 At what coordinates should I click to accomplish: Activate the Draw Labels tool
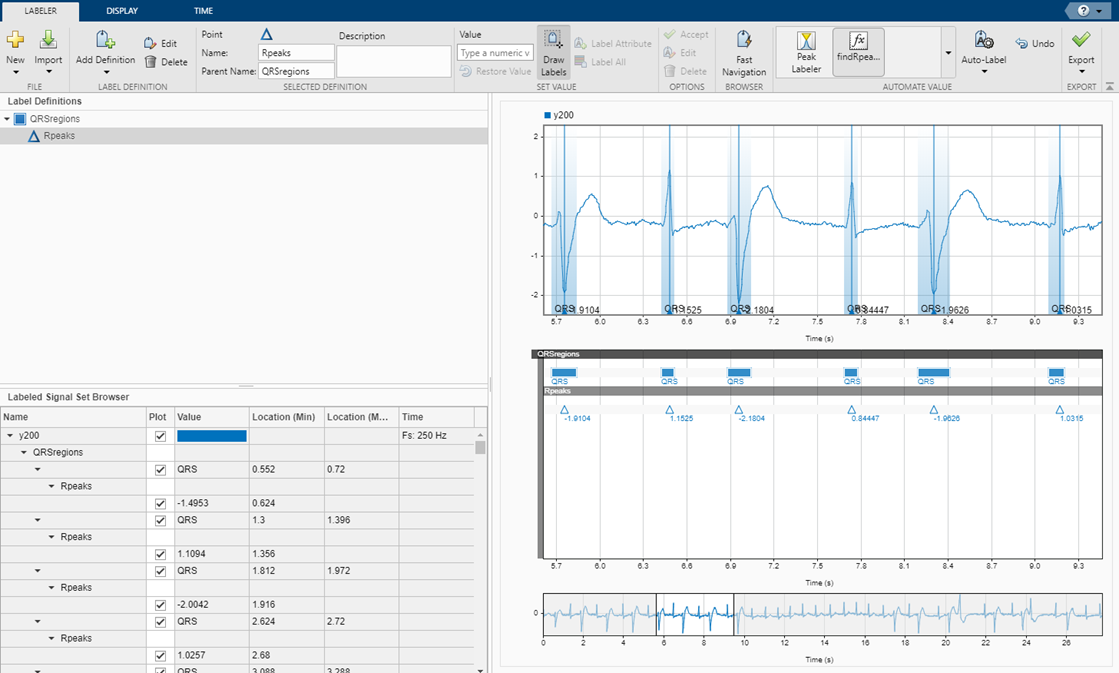553,52
